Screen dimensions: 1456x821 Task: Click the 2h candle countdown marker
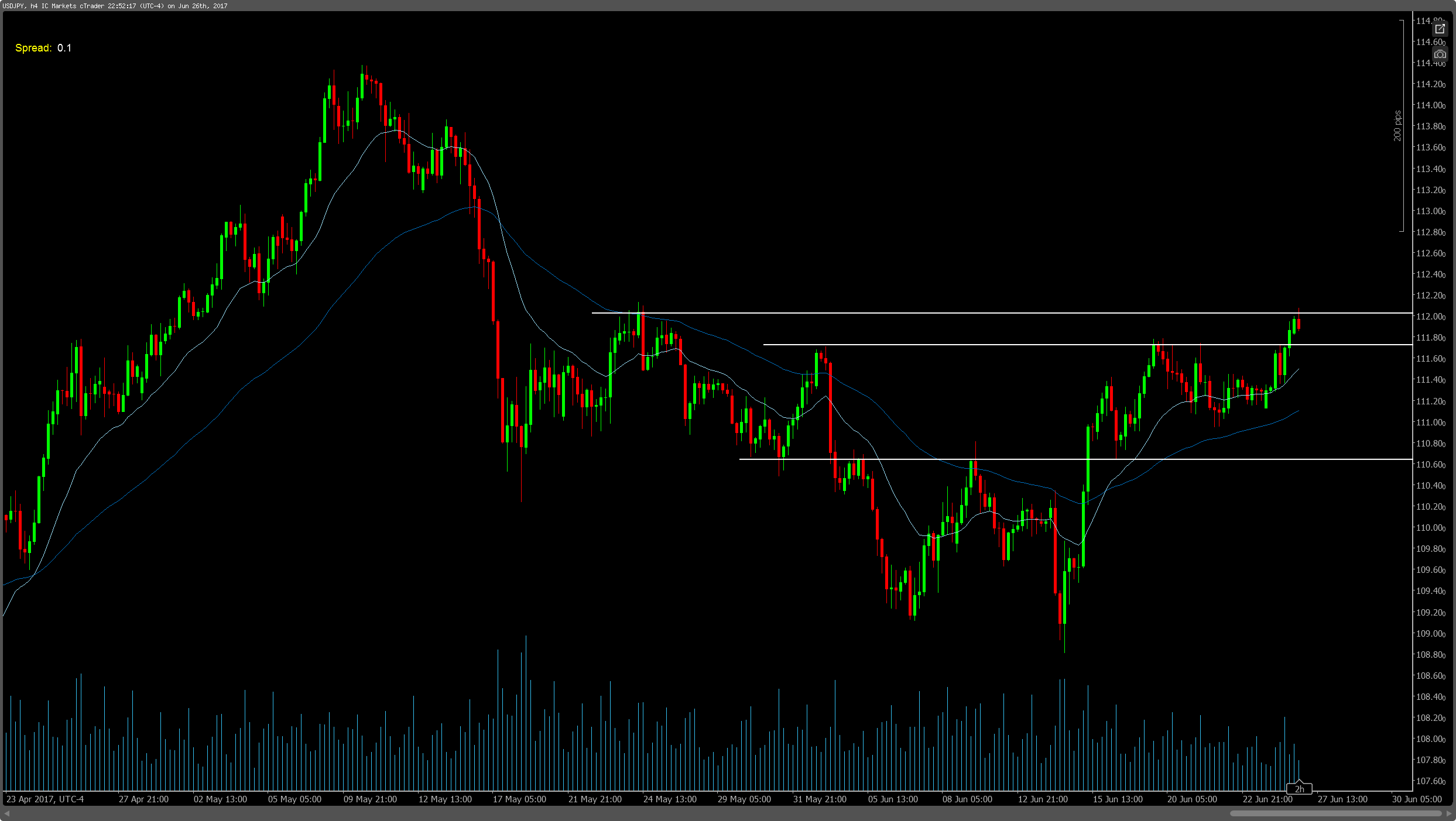1299,789
